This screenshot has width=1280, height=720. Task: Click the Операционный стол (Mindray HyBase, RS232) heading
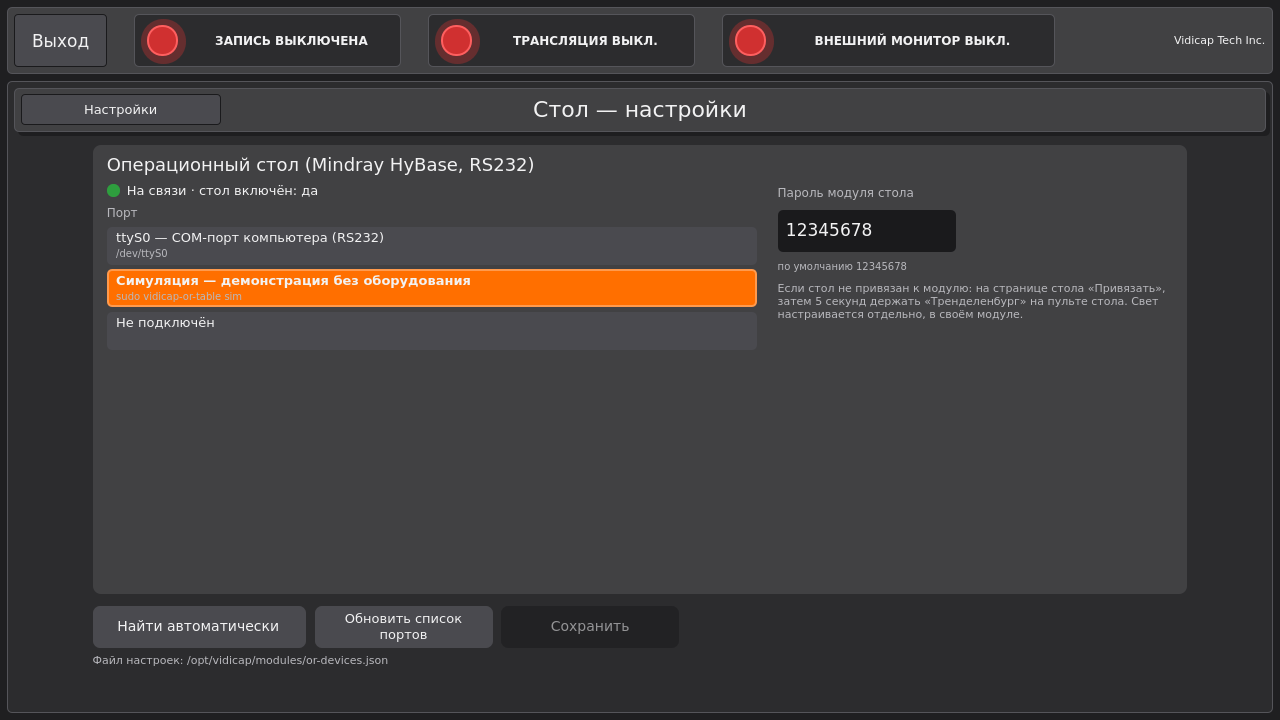[321, 165]
